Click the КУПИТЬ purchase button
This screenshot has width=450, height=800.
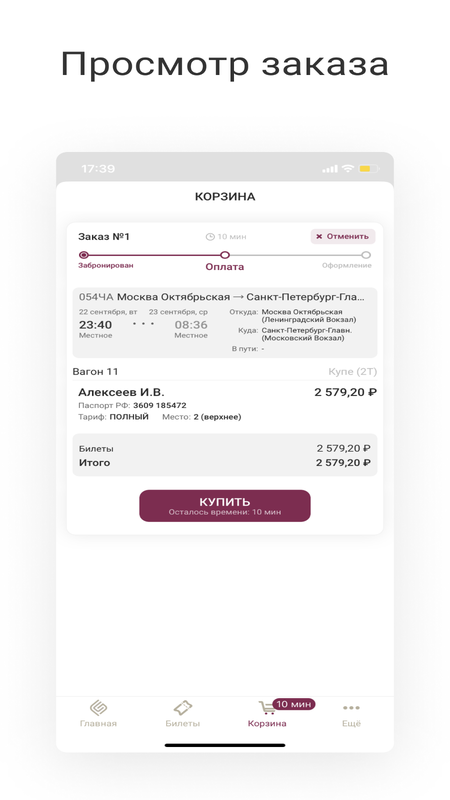point(224,506)
